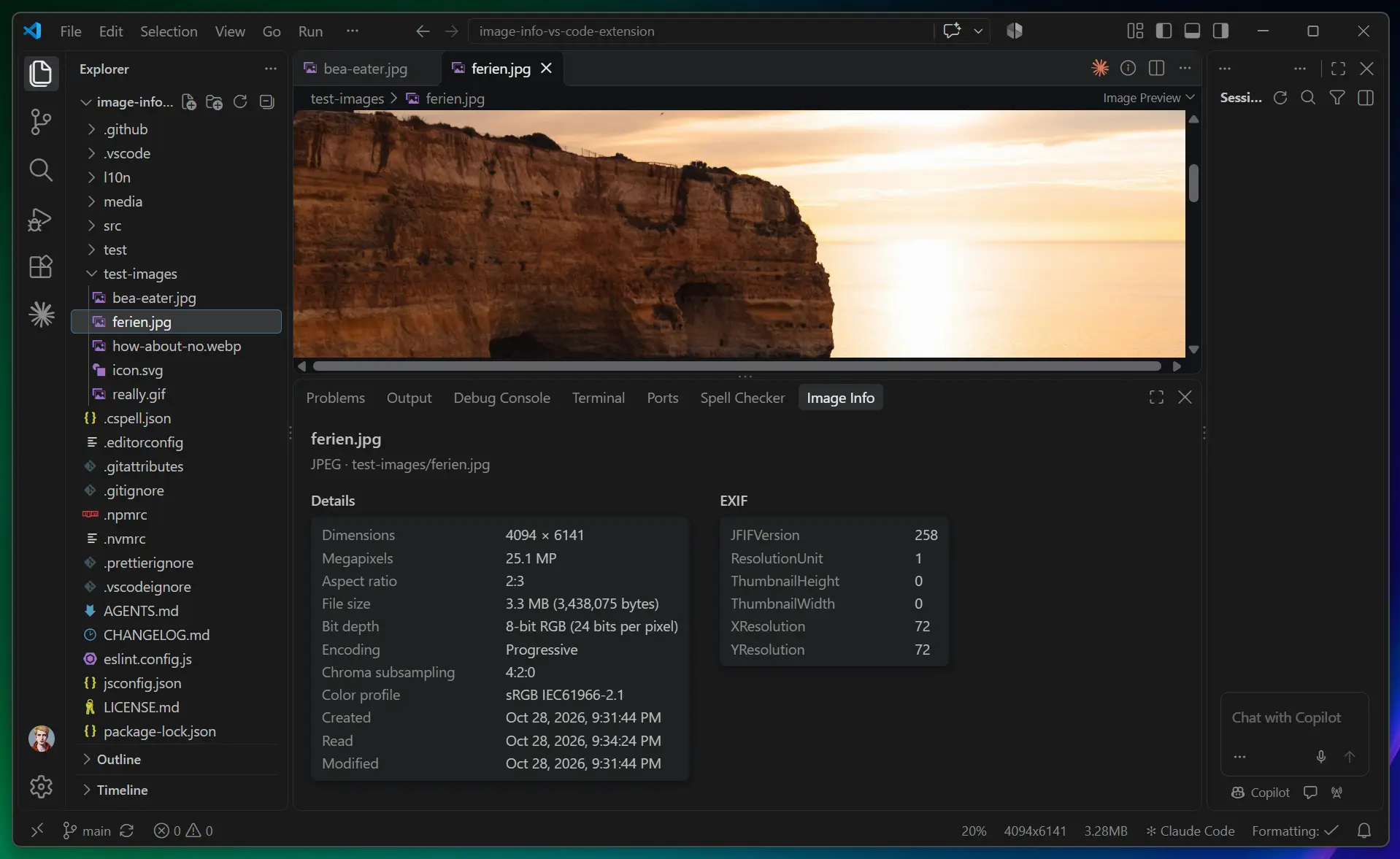Refresh the Explorer file tree
Screen dimensions: 1400x859
[x=240, y=102]
